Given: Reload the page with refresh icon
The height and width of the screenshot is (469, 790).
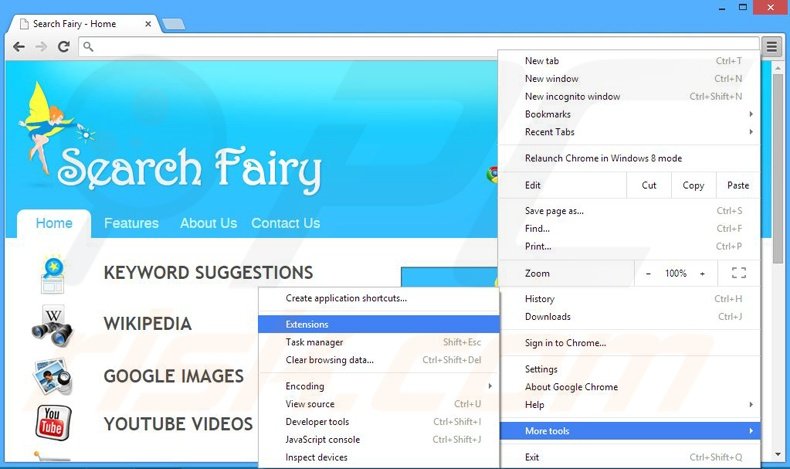Looking at the screenshot, I should coord(63,47).
